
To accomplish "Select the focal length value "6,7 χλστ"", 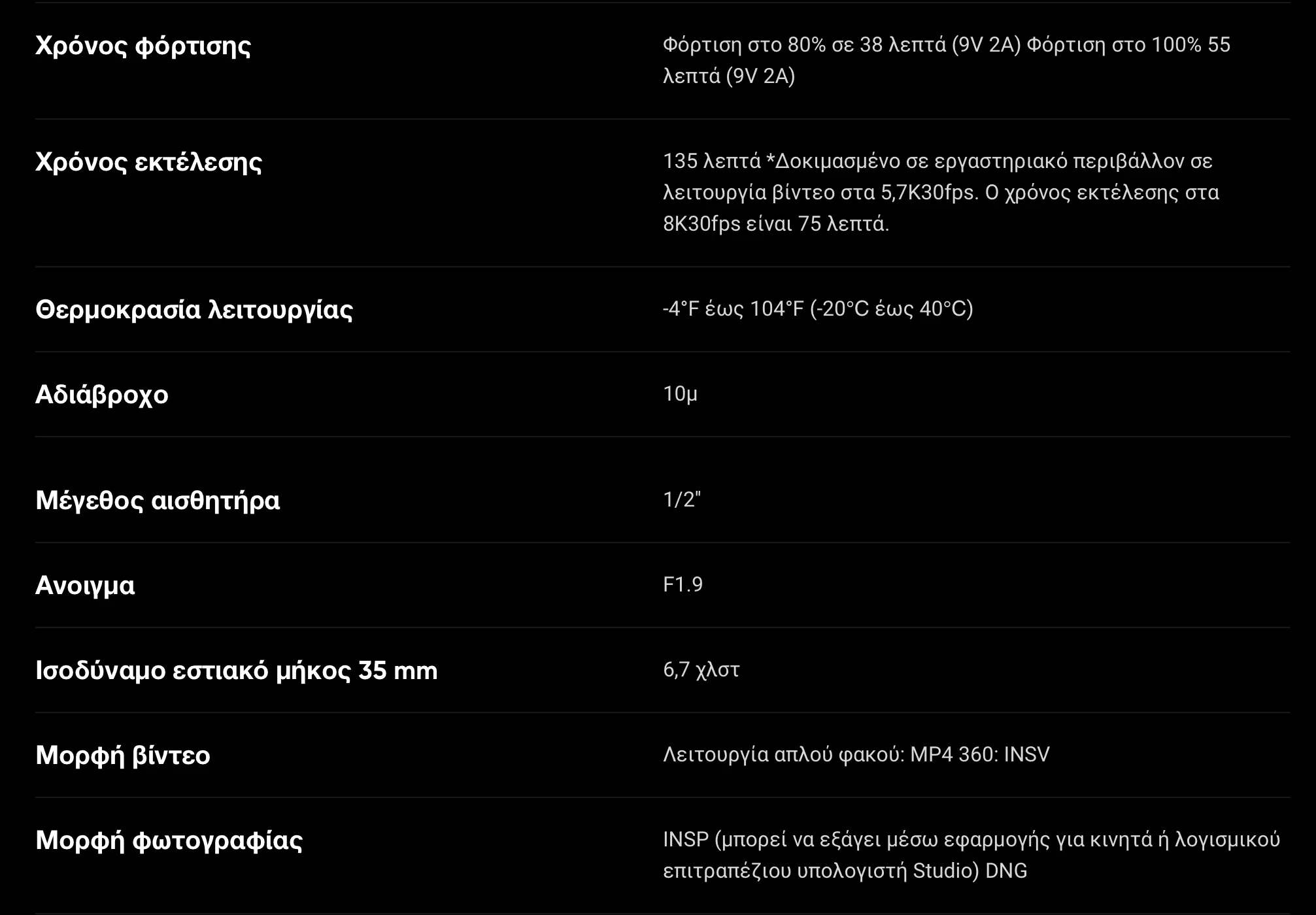I will click(x=701, y=669).
